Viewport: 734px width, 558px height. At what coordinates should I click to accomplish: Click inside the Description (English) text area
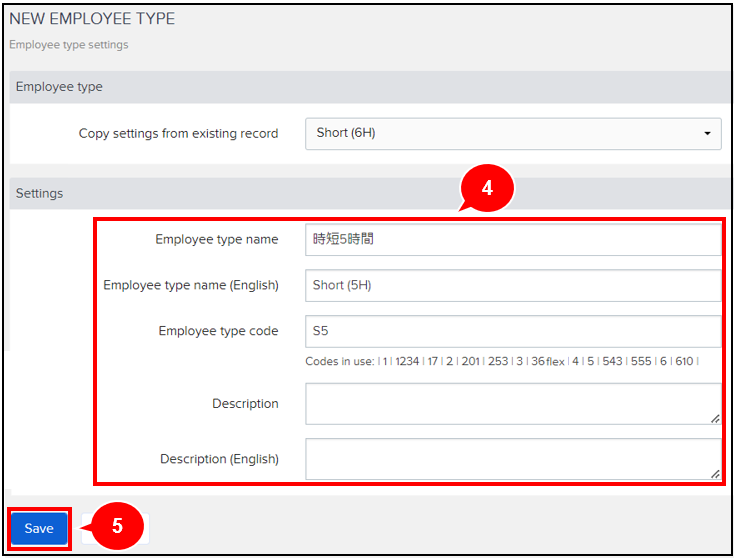point(512,459)
